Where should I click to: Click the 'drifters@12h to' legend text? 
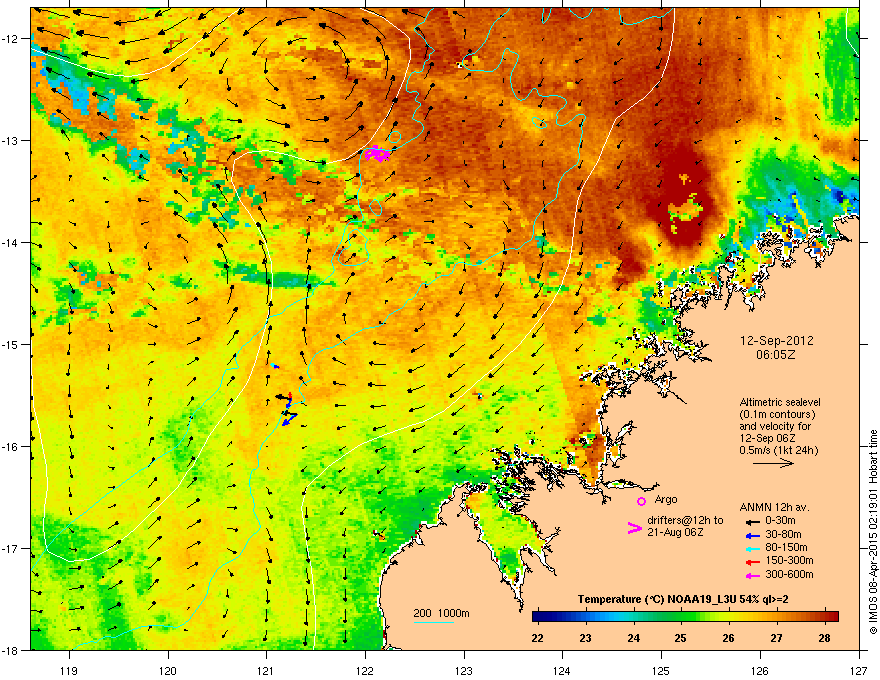[x=685, y=521]
